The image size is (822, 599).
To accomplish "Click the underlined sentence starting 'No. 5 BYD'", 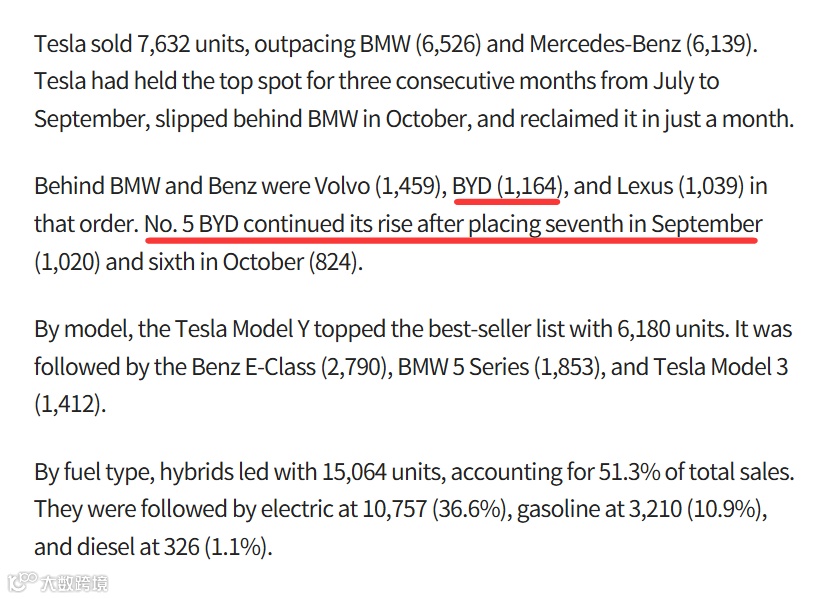I will (x=453, y=224).
